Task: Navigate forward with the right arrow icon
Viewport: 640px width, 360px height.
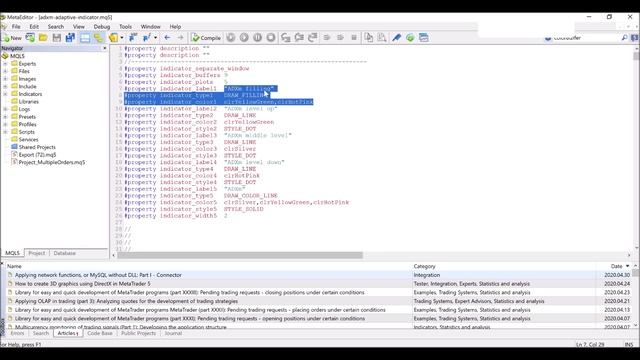Action: coord(180,38)
